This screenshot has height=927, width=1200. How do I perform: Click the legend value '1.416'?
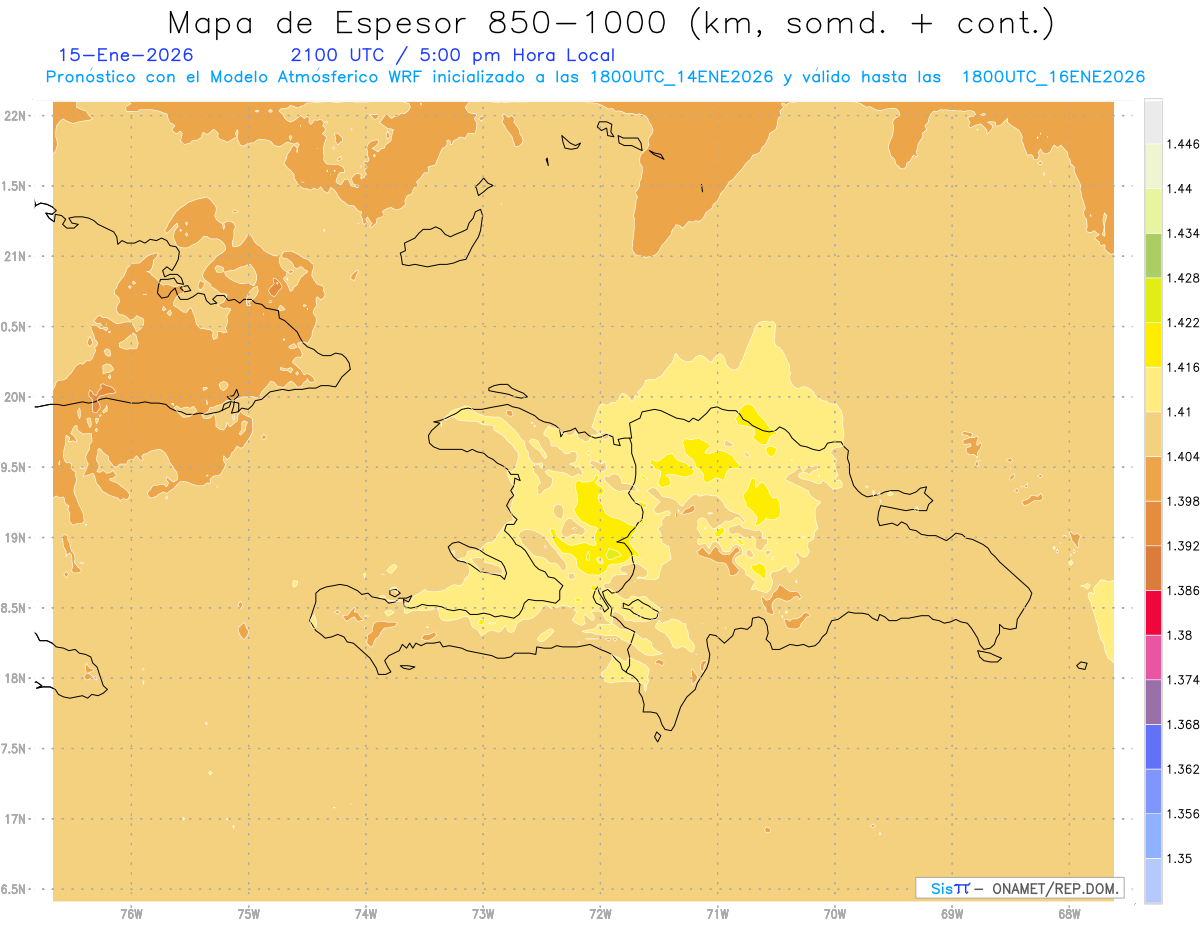(1183, 367)
